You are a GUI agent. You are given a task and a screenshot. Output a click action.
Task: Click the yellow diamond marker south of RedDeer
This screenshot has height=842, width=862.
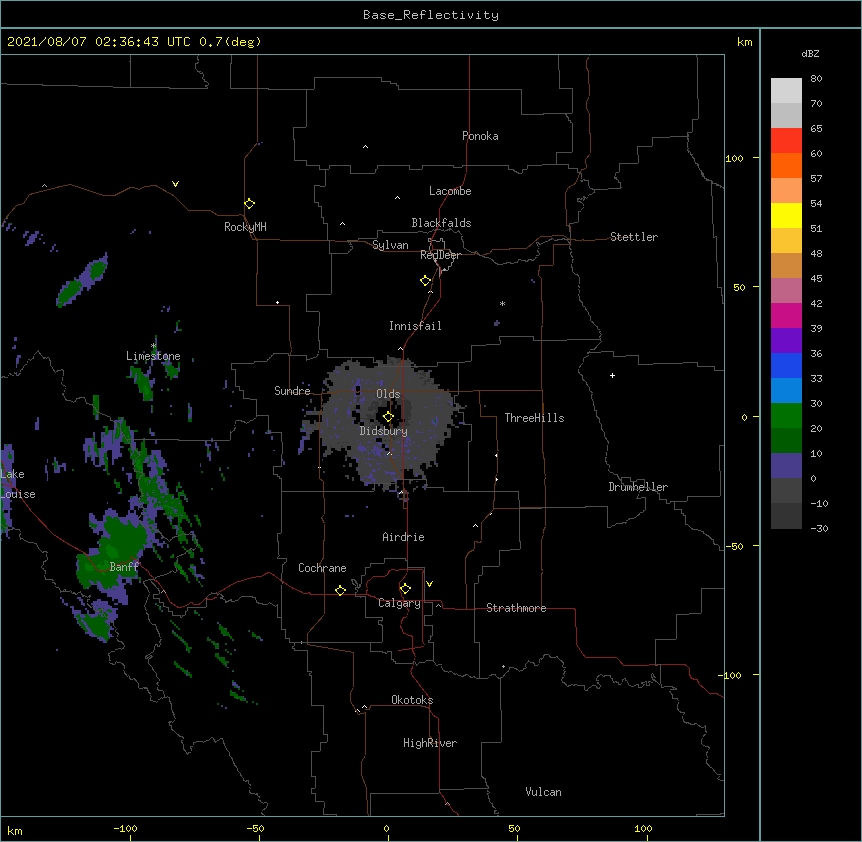click(426, 281)
